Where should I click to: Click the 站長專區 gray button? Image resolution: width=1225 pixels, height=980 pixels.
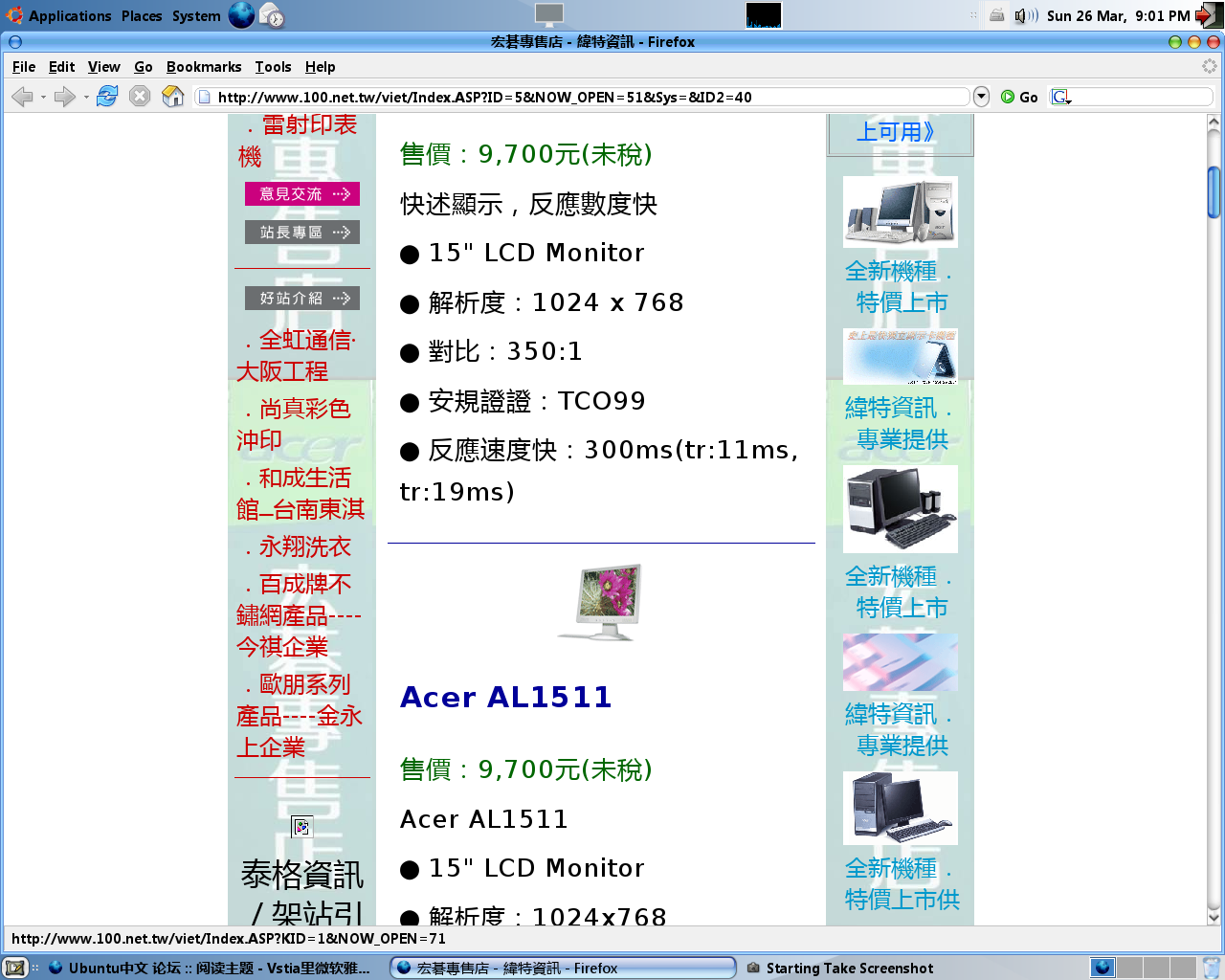(x=302, y=233)
